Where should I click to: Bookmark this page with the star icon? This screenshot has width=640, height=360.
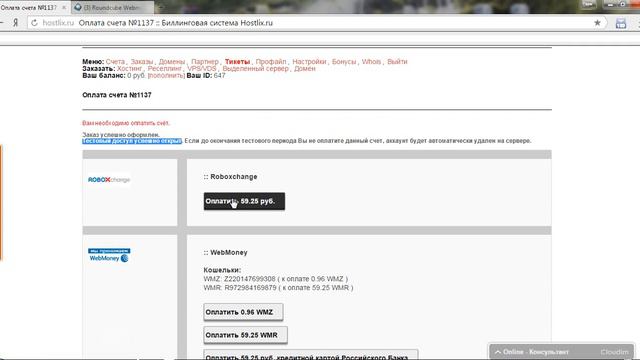pos(597,23)
